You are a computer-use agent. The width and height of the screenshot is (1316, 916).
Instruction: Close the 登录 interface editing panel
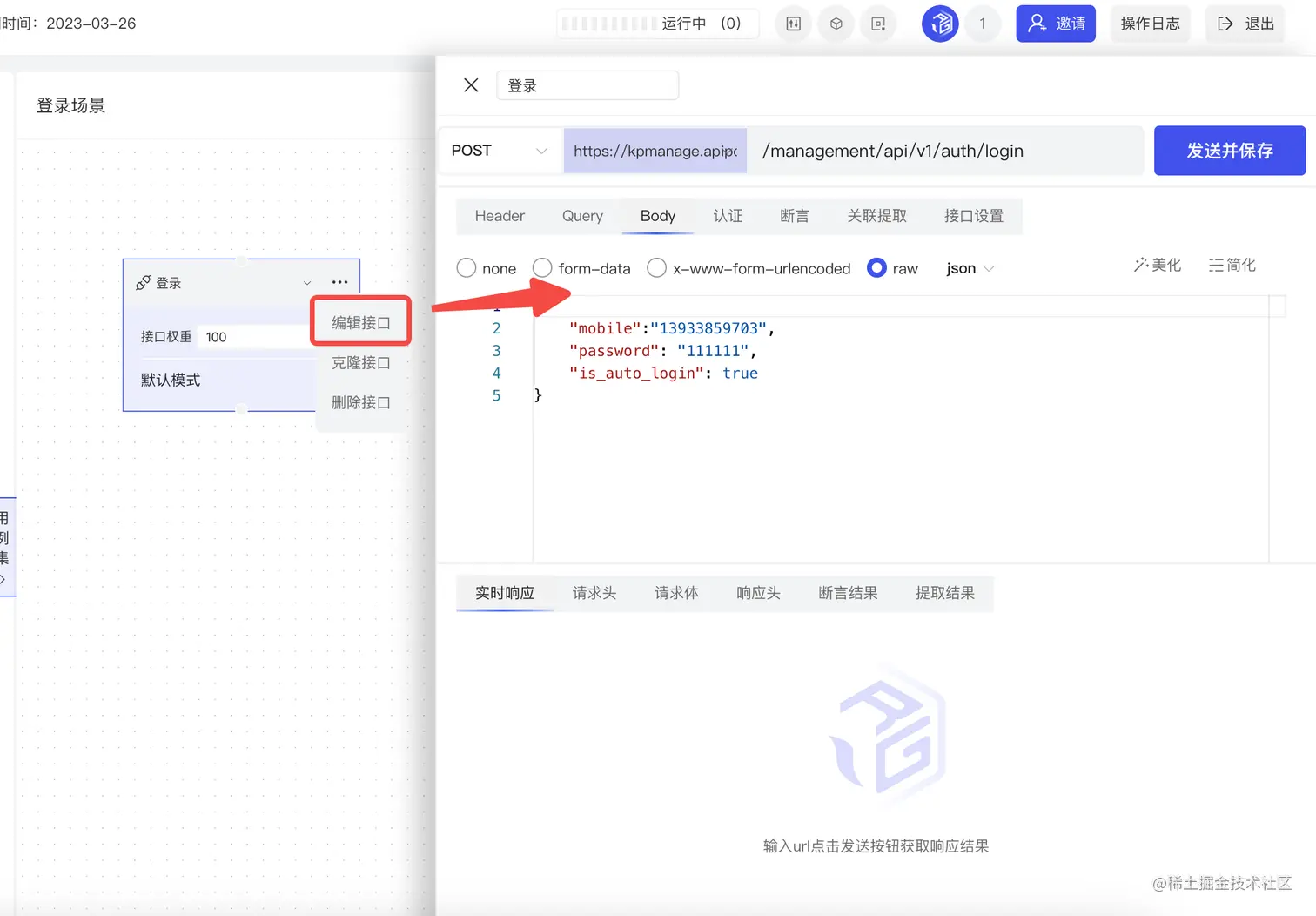click(x=471, y=85)
